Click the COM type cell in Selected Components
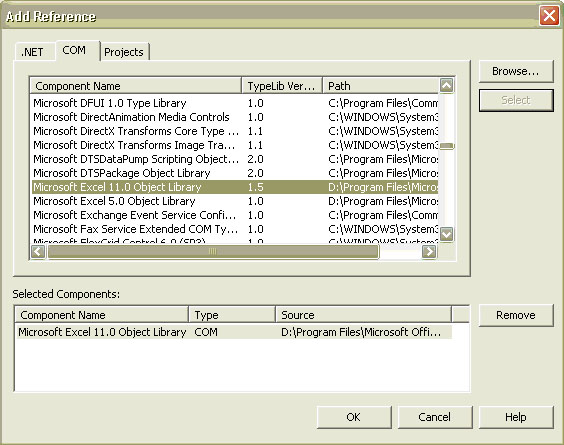Screen dimensions: 564x445 pyautogui.click(x=206, y=332)
